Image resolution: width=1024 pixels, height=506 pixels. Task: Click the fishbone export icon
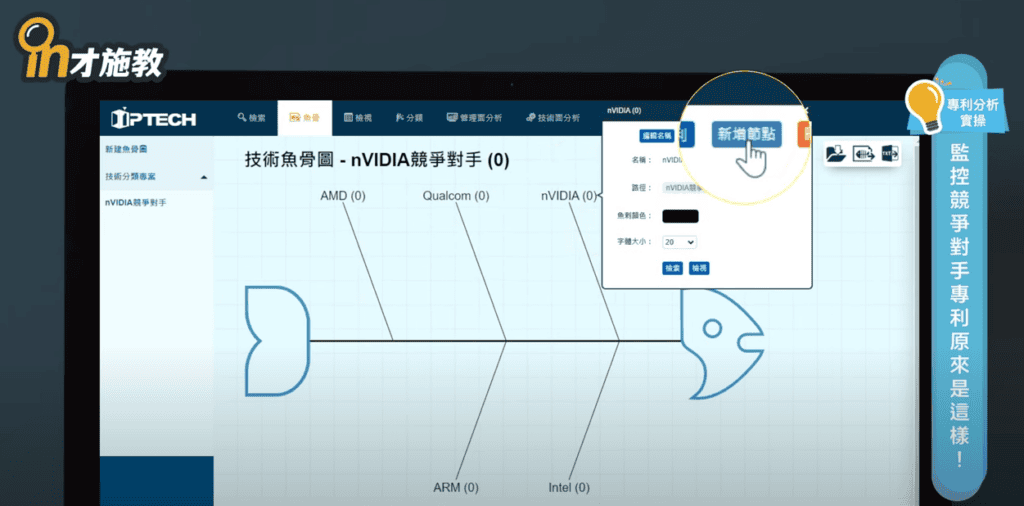pos(863,154)
